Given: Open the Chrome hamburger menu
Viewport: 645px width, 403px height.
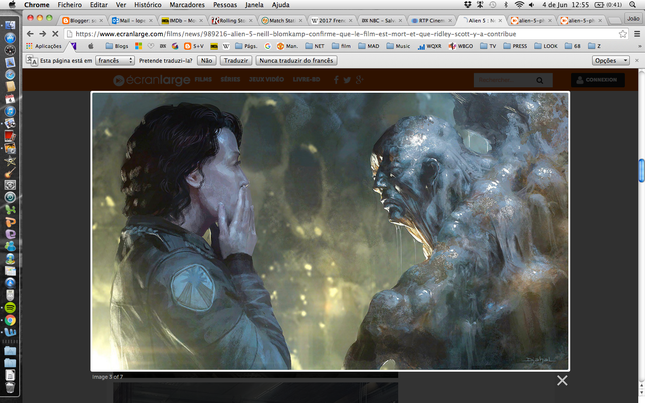Looking at the screenshot, I should coord(637,34).
